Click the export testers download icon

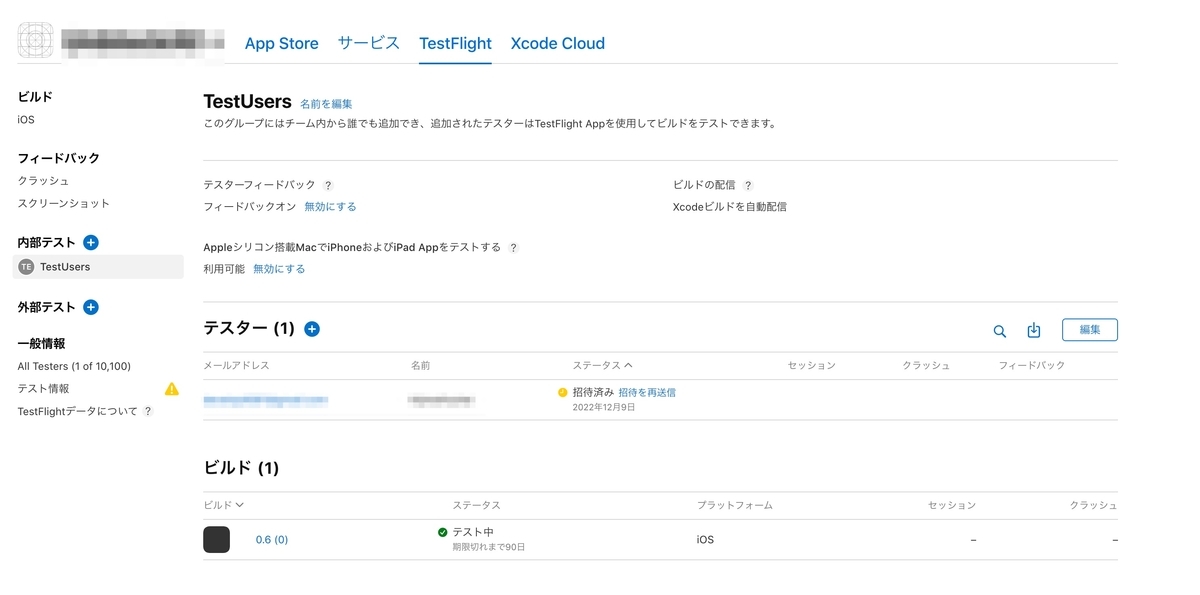[x=1034, y=331]
